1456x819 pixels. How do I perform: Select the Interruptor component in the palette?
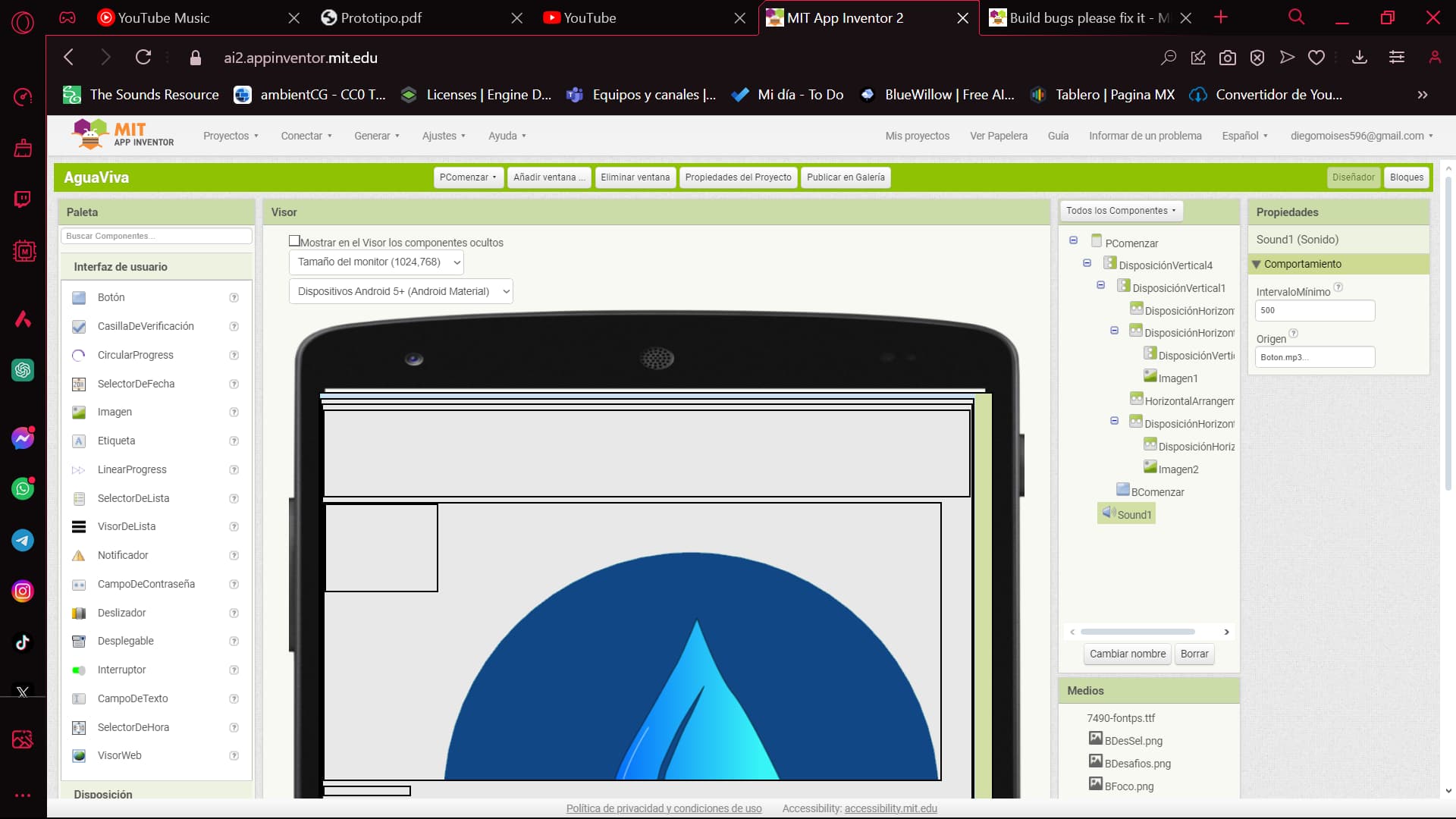click(x=122, y=670)
